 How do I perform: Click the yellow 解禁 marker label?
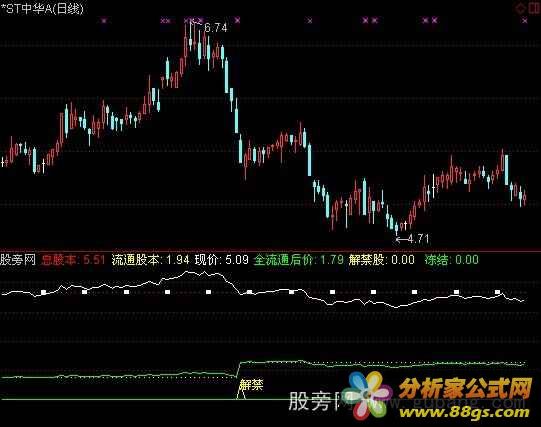click(x=251, y=384)
